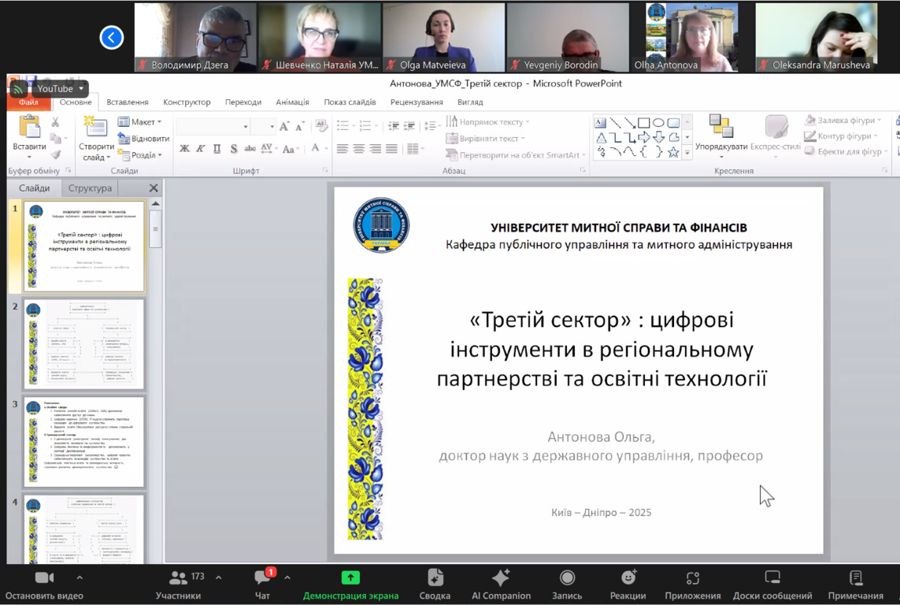This screenshot has width=900, height=605.
Task: Click the blue back arrow in the video strip
Action: (111, 38)
